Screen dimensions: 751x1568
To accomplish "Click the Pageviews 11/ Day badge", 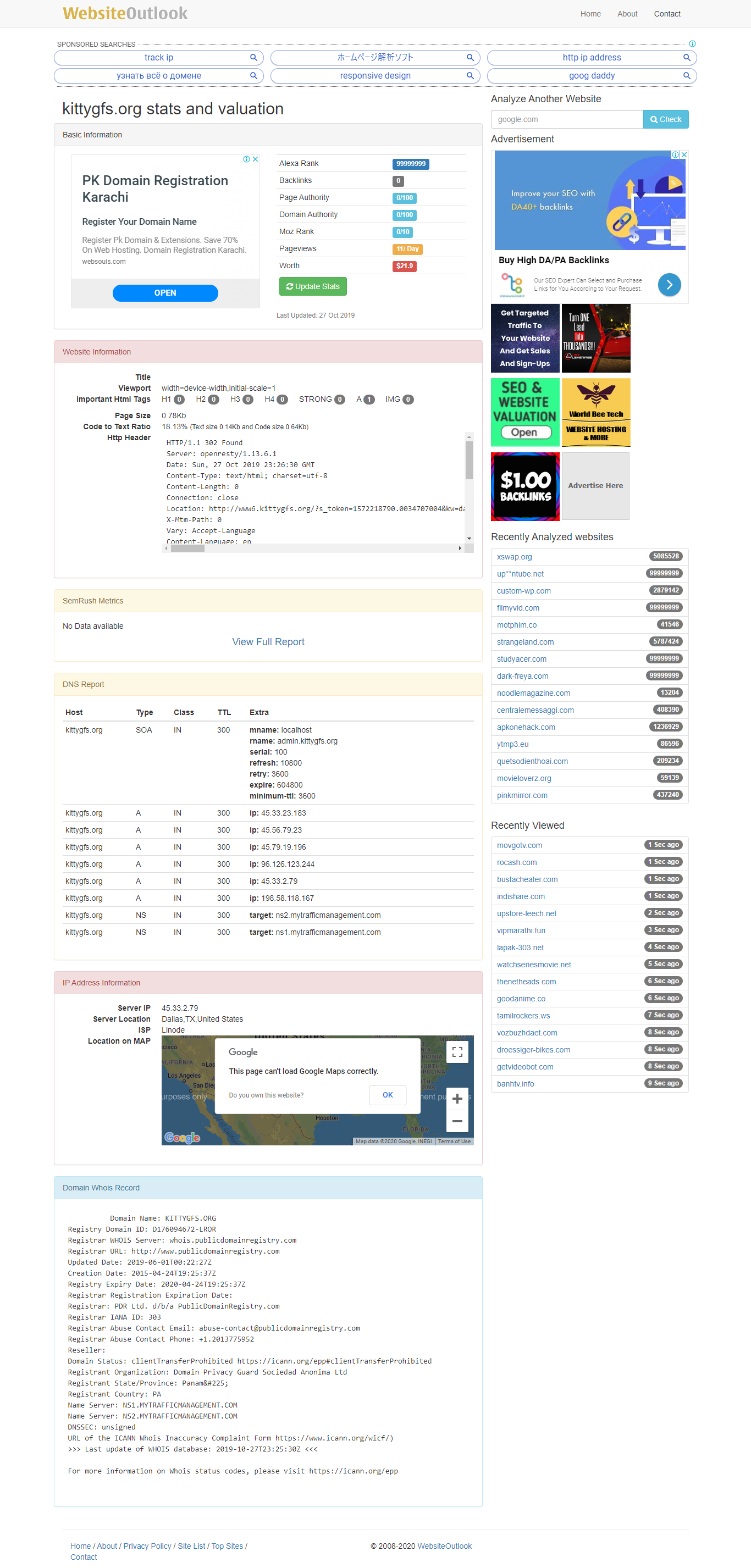I will (407, 249).
